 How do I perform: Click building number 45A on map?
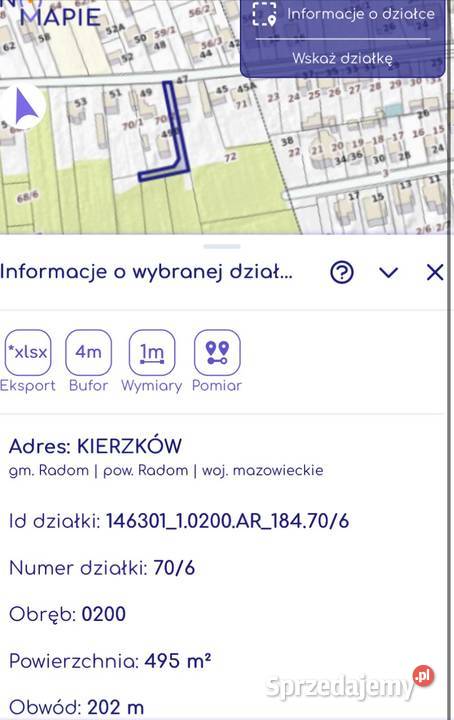point(247,87)
